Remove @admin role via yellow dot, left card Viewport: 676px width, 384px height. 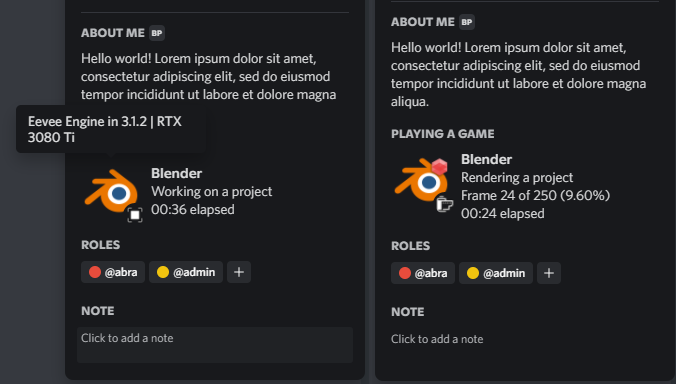click(x=163, y=272)
